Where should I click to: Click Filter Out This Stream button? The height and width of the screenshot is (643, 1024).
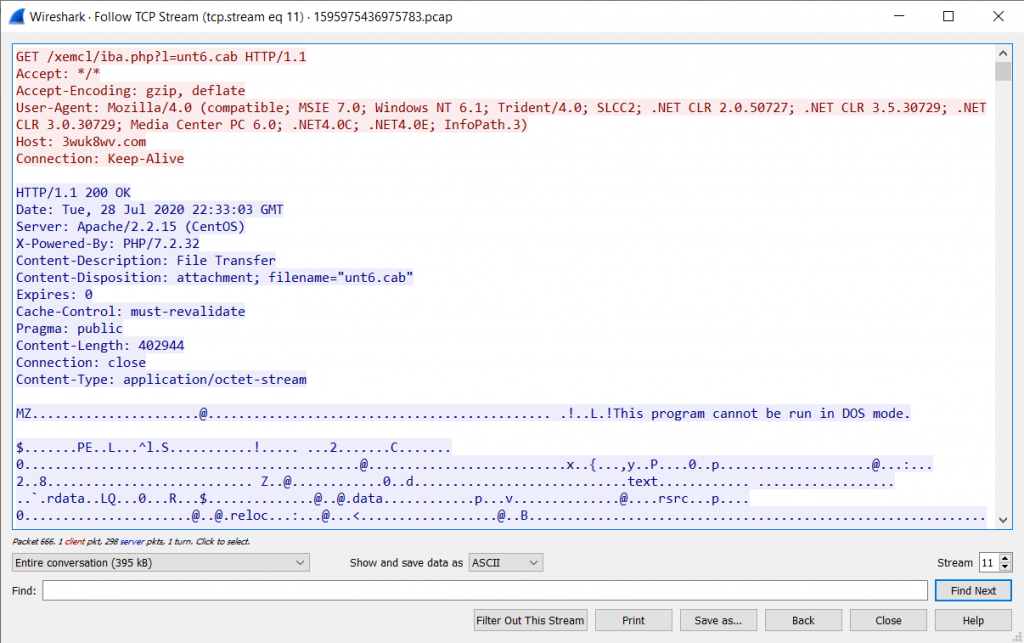(x=530, y=620)
